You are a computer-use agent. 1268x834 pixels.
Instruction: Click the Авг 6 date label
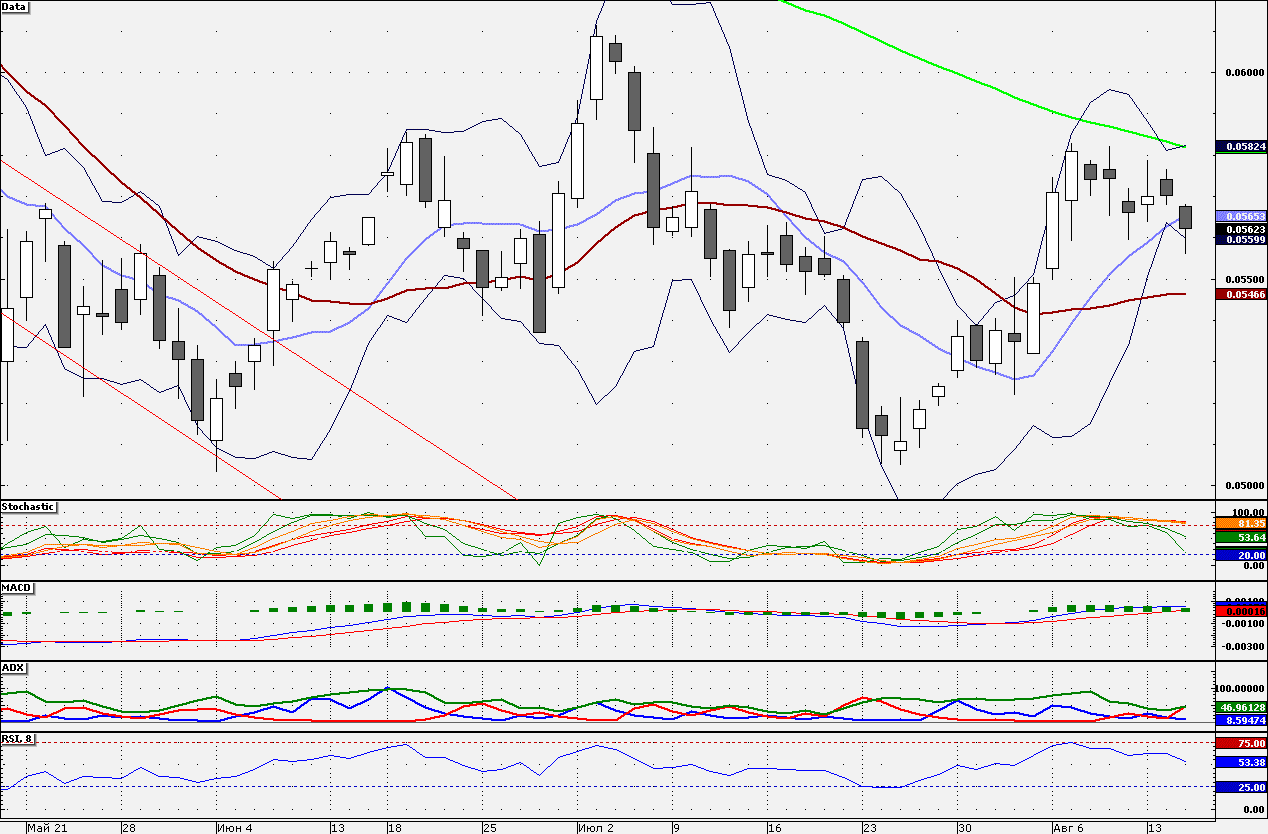pos(1069,828)
